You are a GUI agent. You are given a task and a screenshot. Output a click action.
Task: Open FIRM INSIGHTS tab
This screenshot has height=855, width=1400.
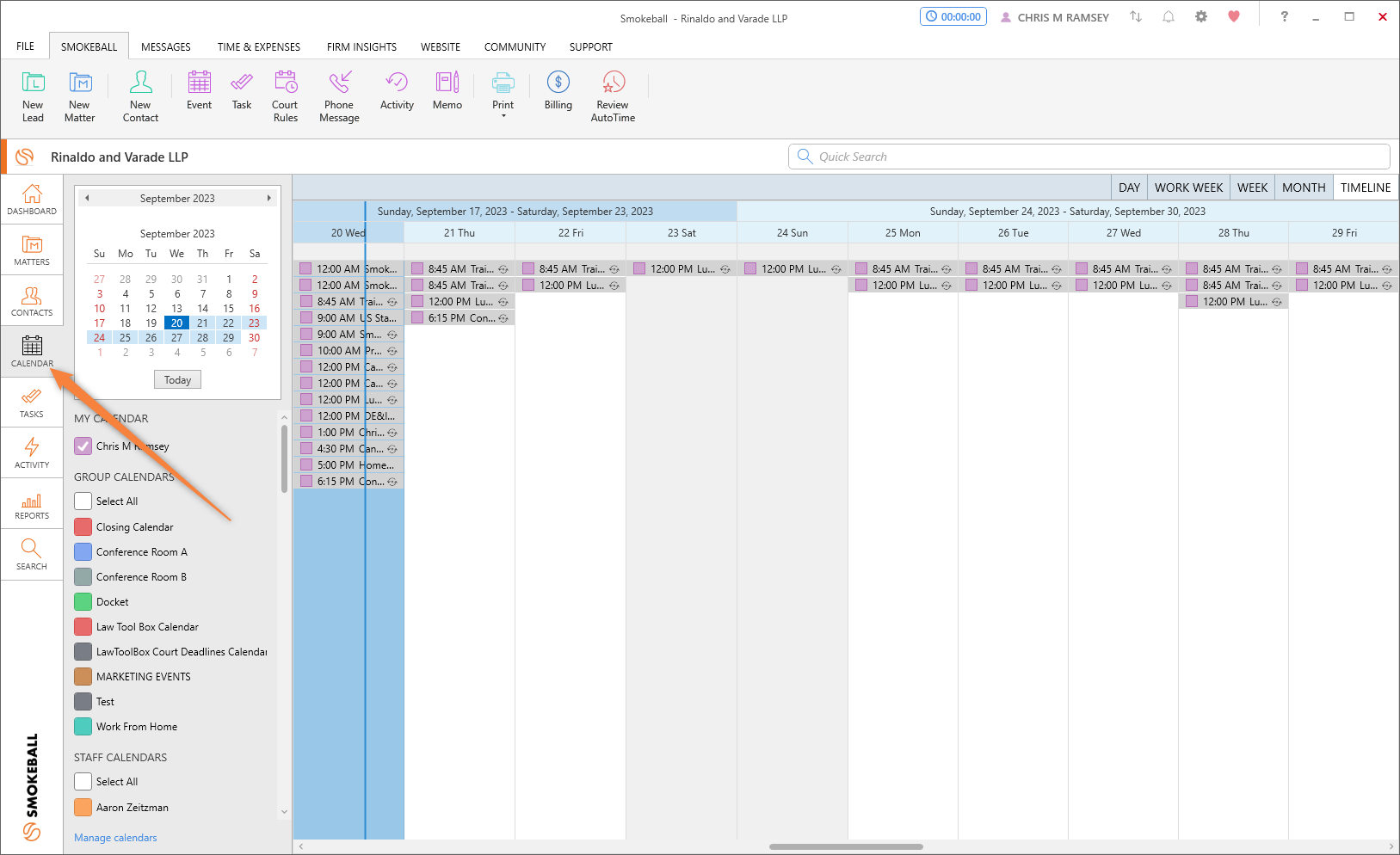[x=361, y=46]
